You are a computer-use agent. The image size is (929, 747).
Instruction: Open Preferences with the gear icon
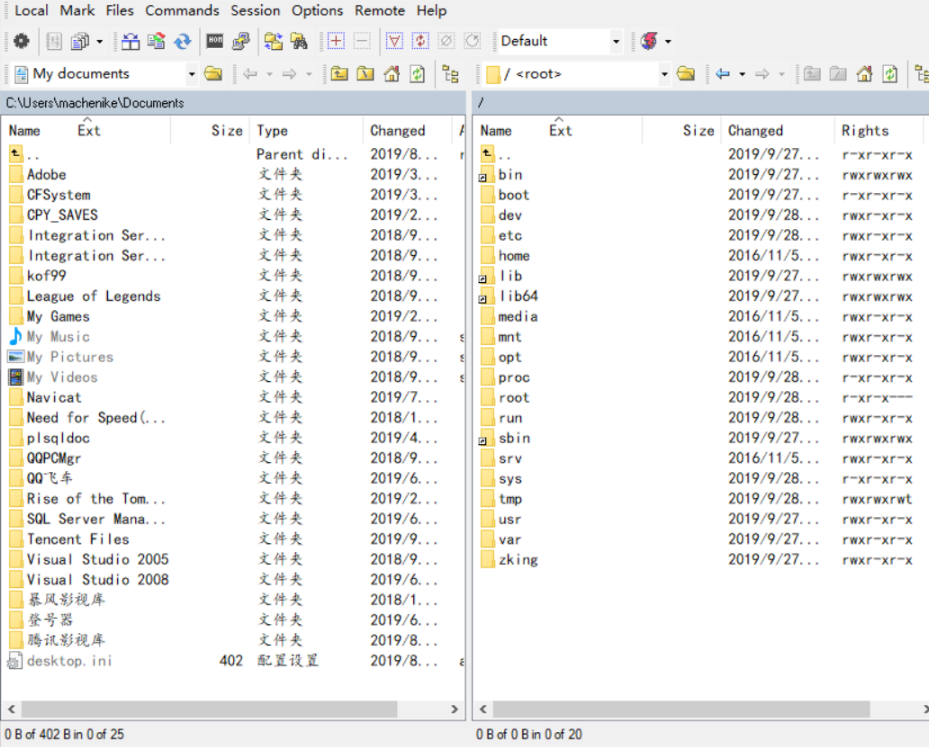(21, 41)
